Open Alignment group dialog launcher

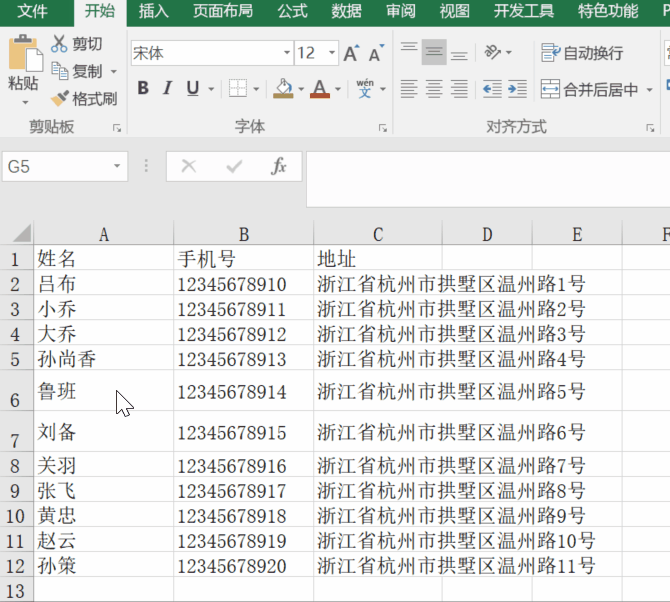pyautogui.click(x=650, y=128)
